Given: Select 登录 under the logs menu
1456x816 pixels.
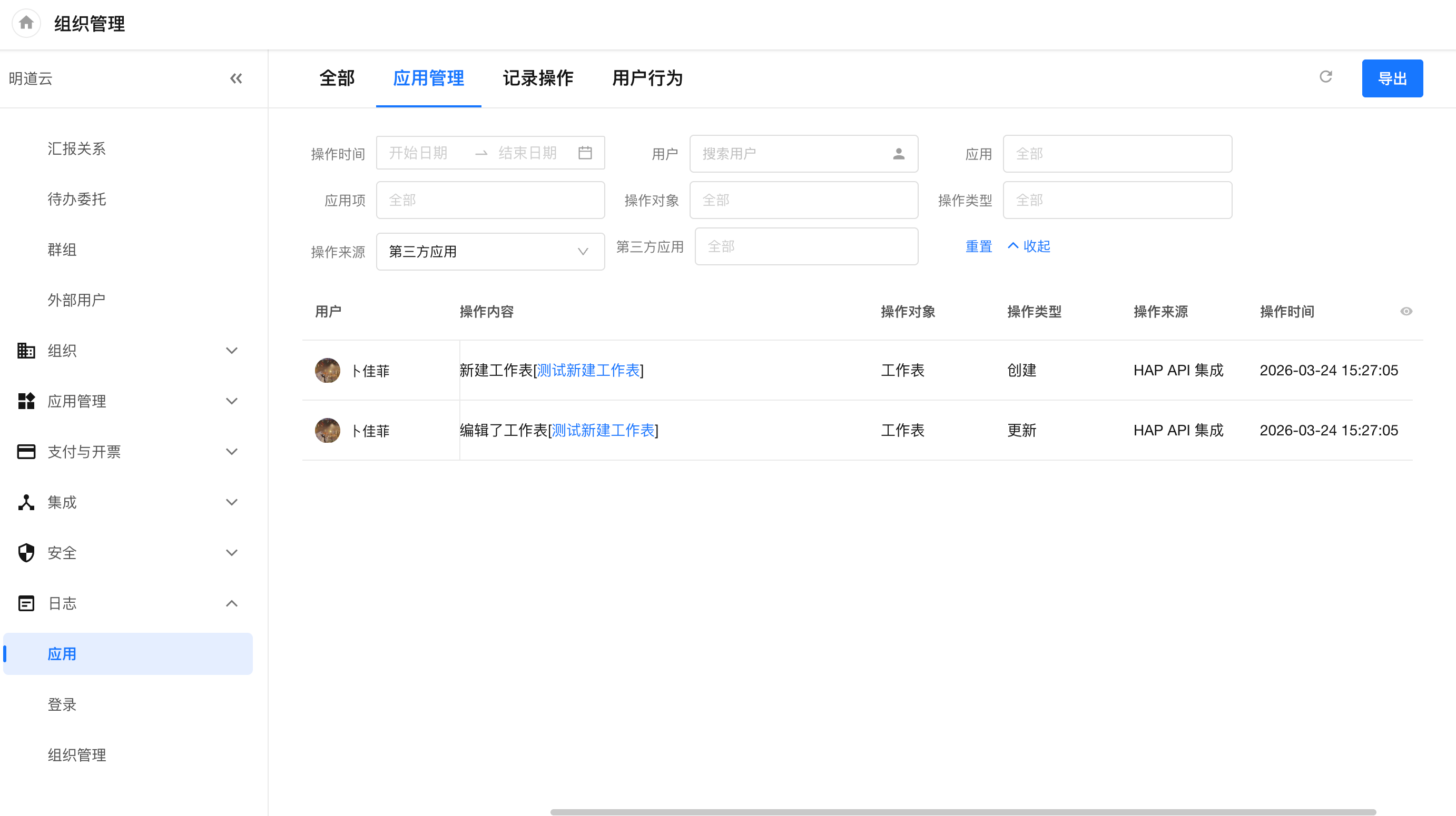Looking at the screenshot, I should click(62, 704).
